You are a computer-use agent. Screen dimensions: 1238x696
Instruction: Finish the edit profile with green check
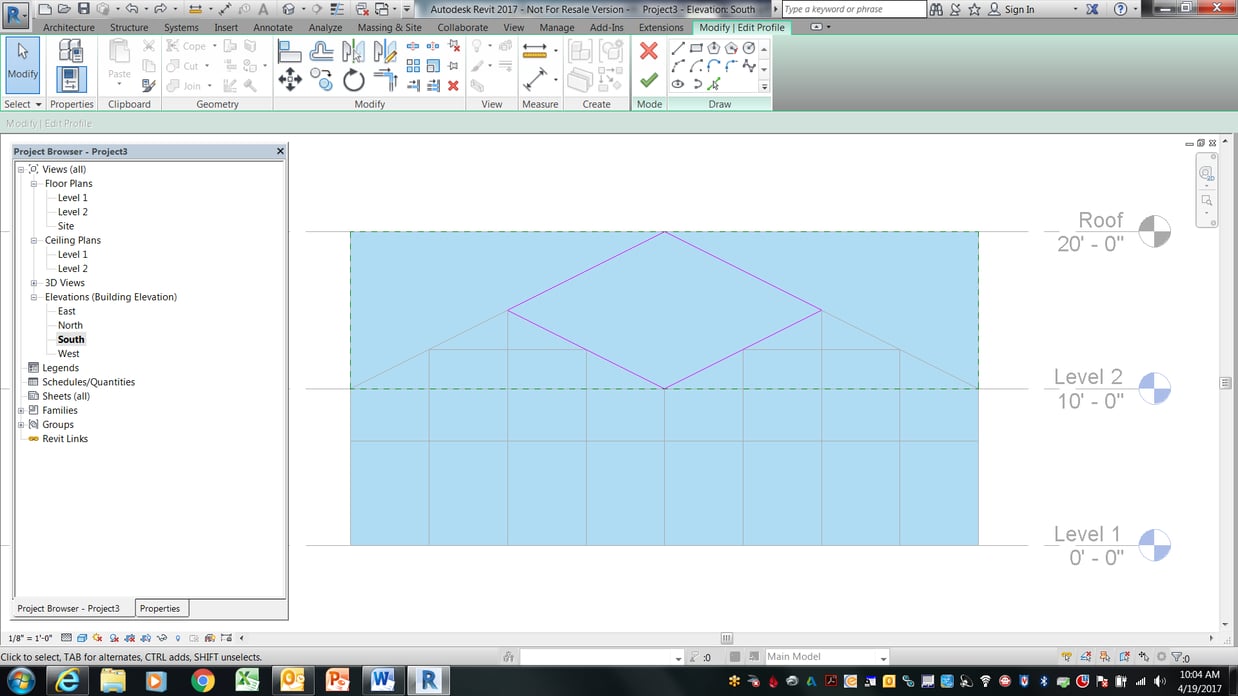tap(648, 81)
